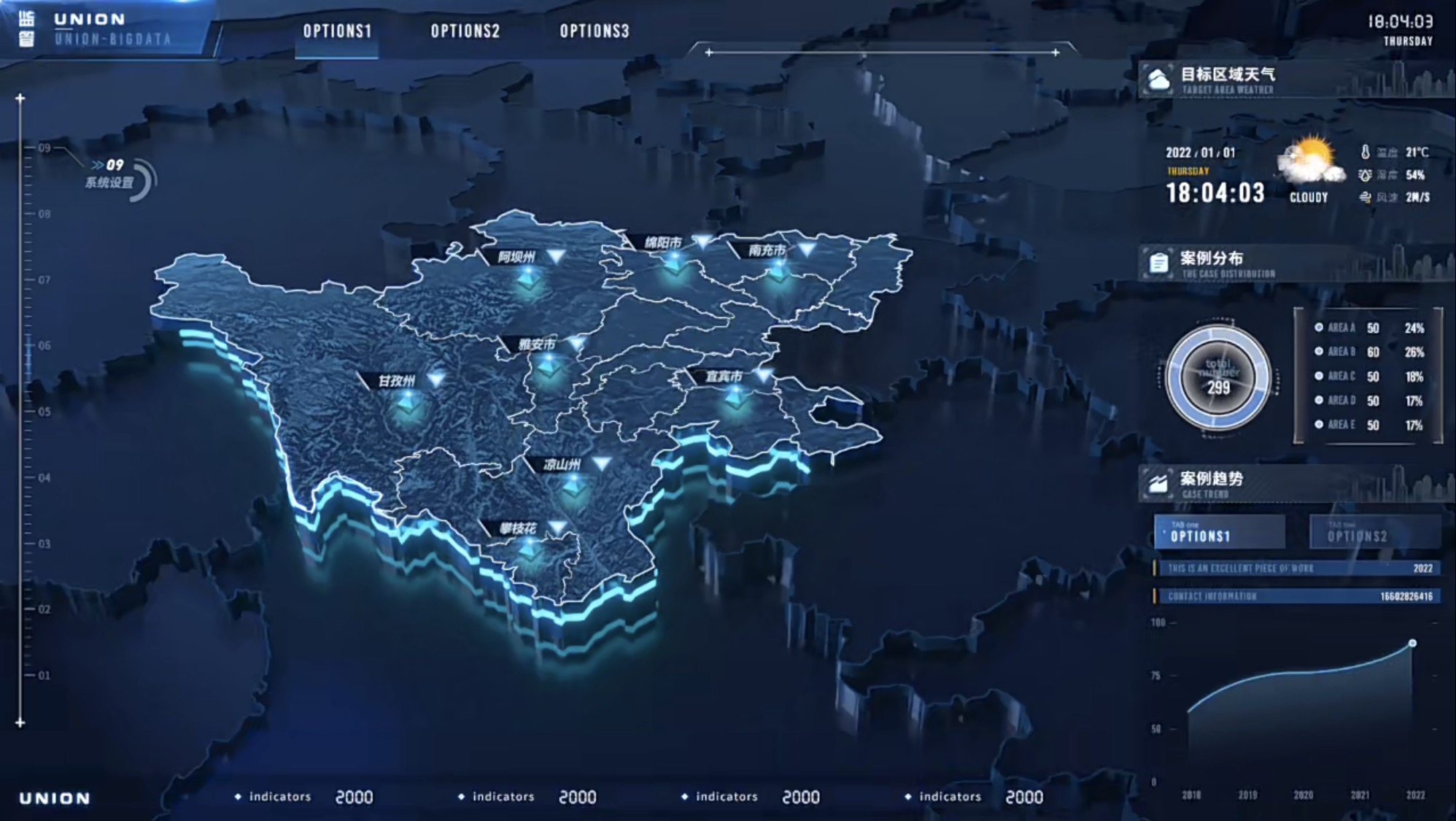
Task: Select the AREA A legend radio dot
Action: (1319, 328)
